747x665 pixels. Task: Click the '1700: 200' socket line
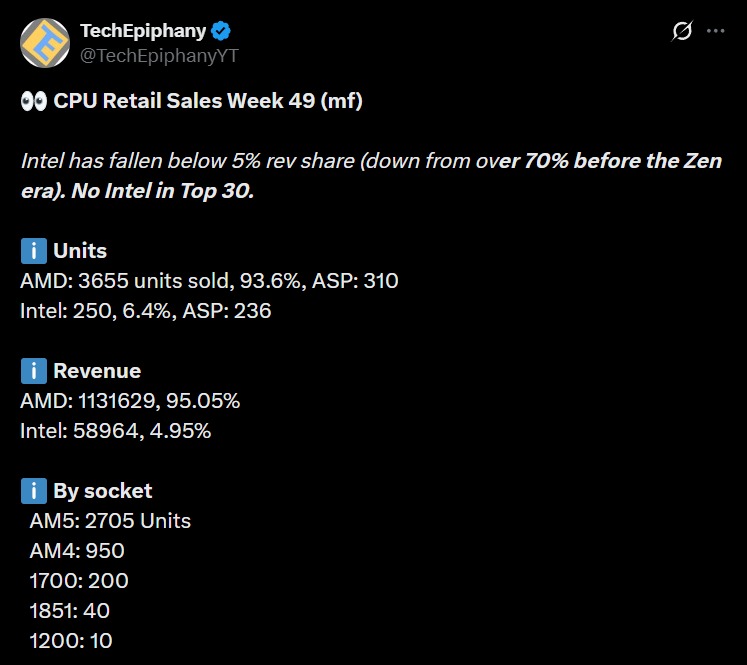click(x=79, y=581)
